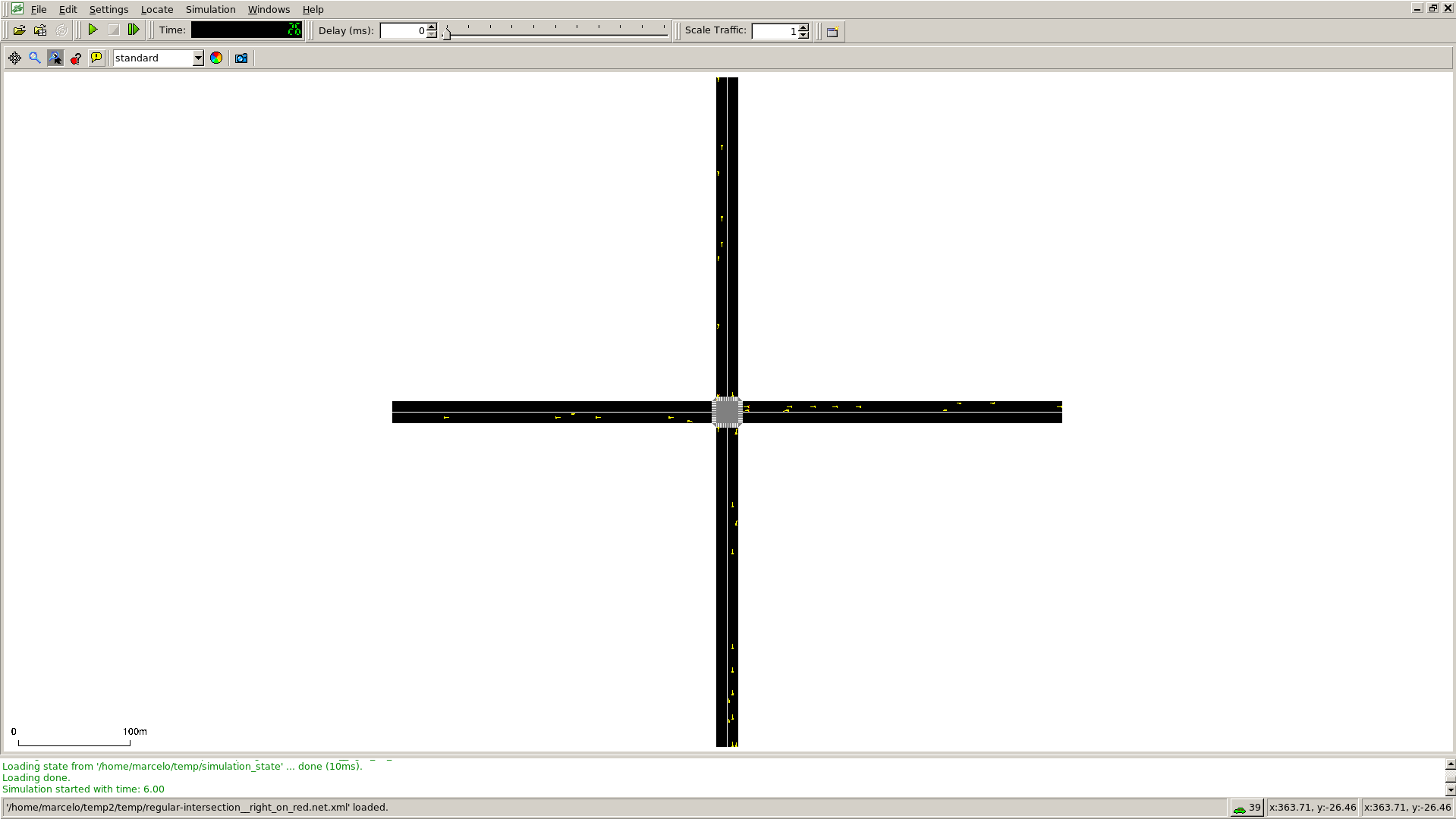The image size is (1456, 819).
Task: Open a new network file
Action: [17, 30]
